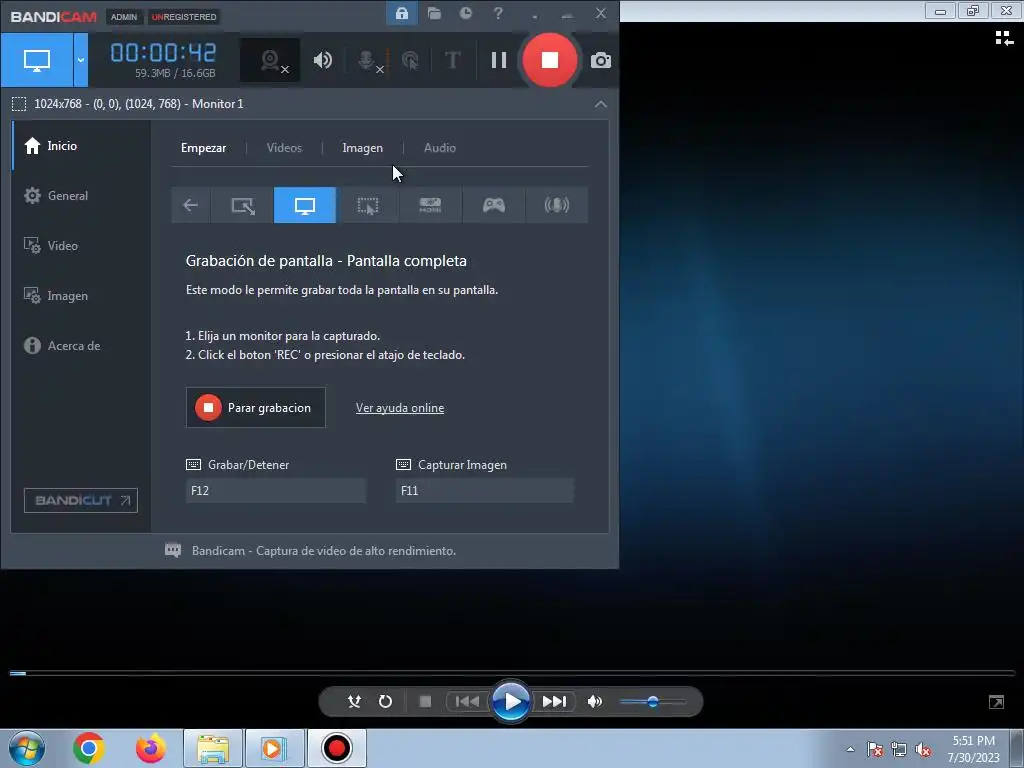Image resolution: width=1024 pixels, height=768 pixels.
Task: Select fullscreen recording mode icon
Action: pos(305,205)
